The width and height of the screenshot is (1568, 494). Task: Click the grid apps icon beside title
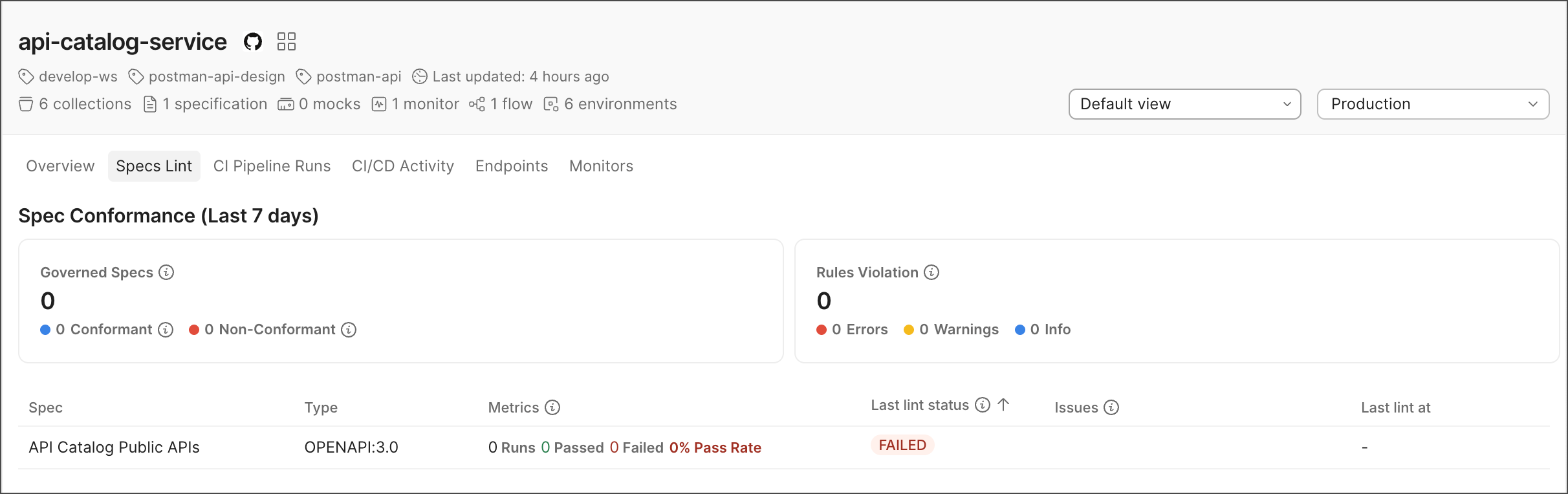287,41
